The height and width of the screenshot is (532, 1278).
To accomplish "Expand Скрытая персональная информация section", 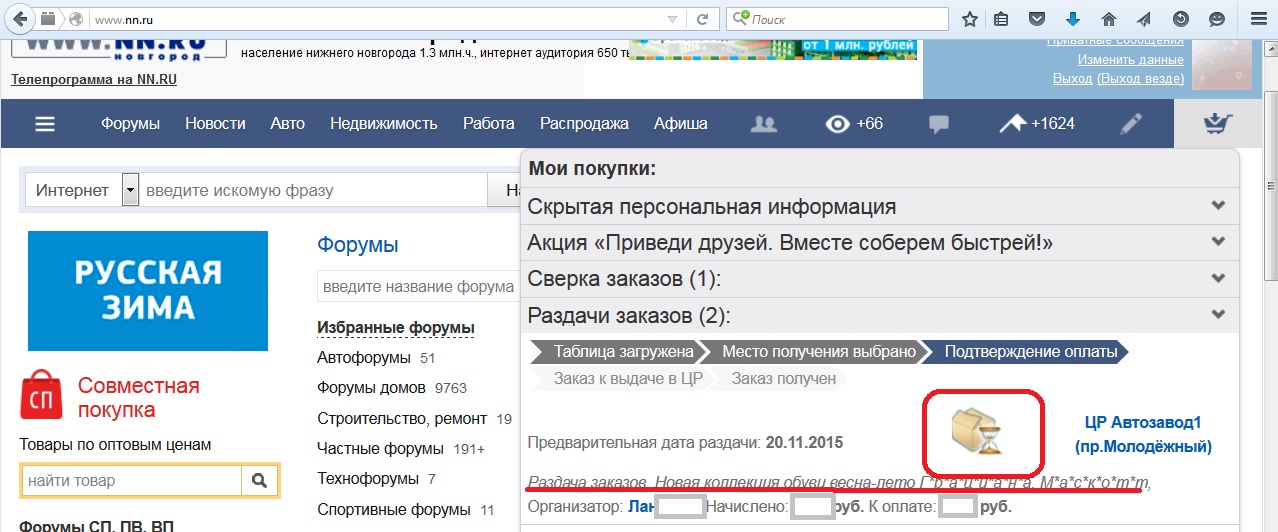I will (1217, 206).
